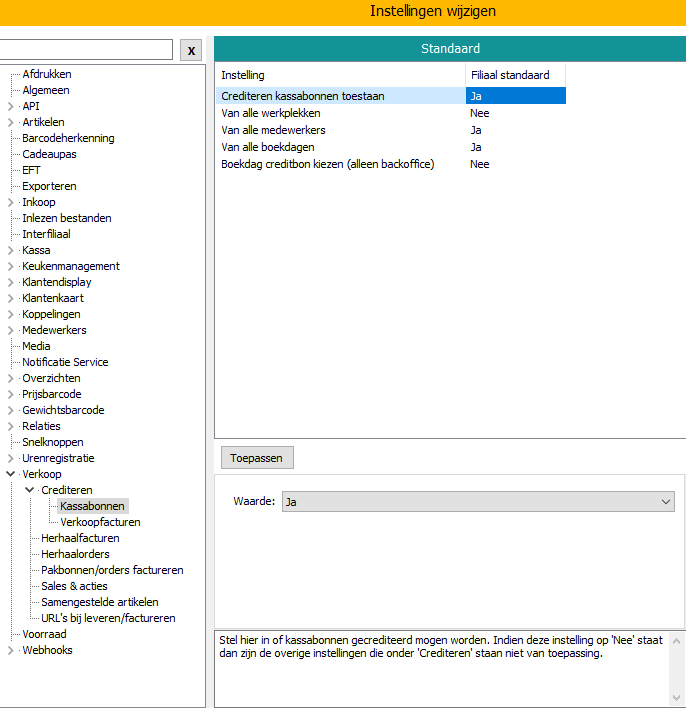Select EFT in the tree

click(x=31, y=170)
